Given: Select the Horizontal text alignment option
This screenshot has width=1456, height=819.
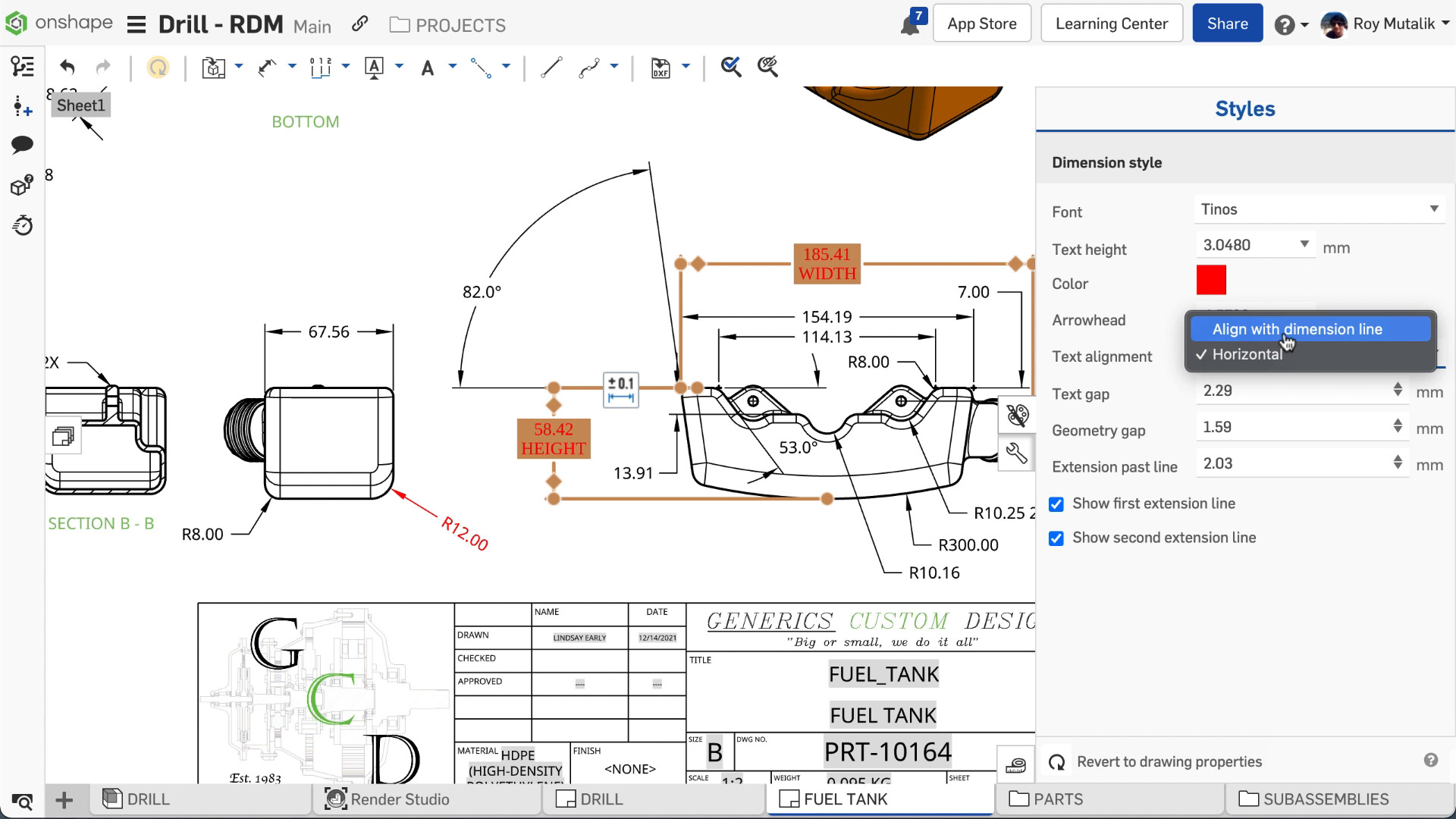Looking at the screenshot, I should click(x=1247, y=355).
